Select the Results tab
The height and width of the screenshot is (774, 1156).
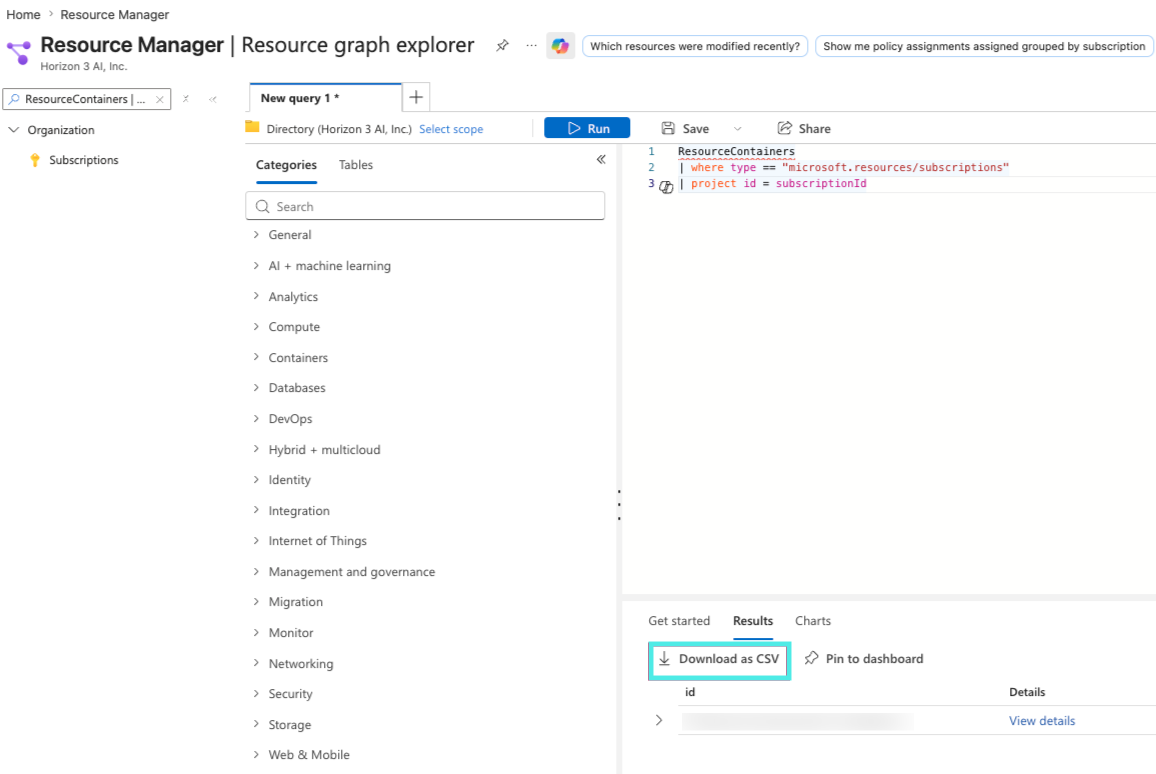click(x=753, y=621)
